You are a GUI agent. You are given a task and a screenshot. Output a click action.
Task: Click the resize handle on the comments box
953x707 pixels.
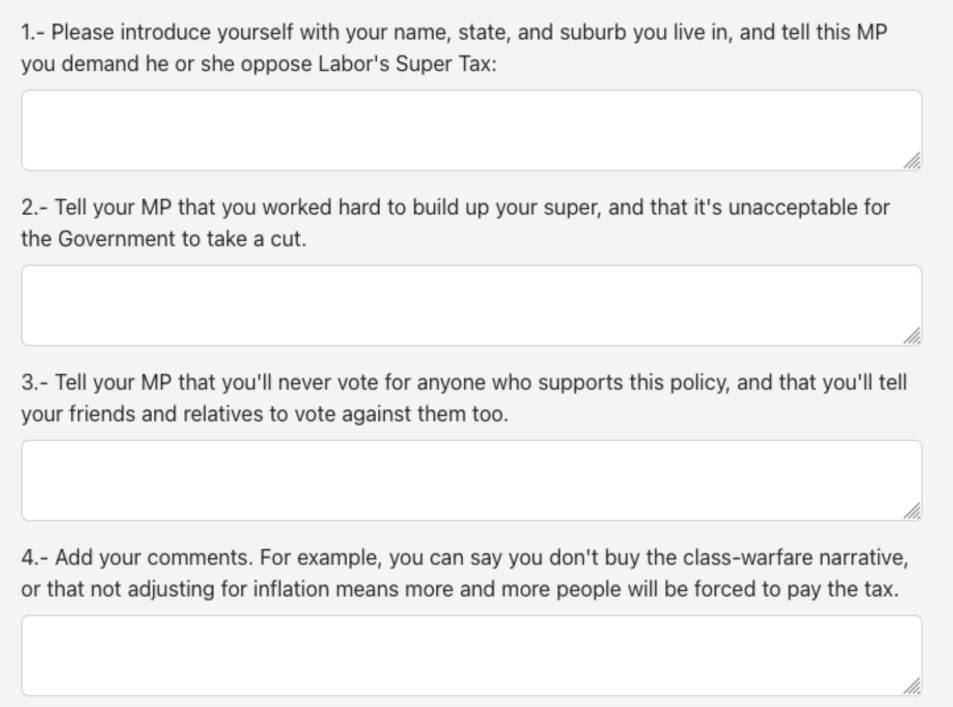click(x=911, y=686)
